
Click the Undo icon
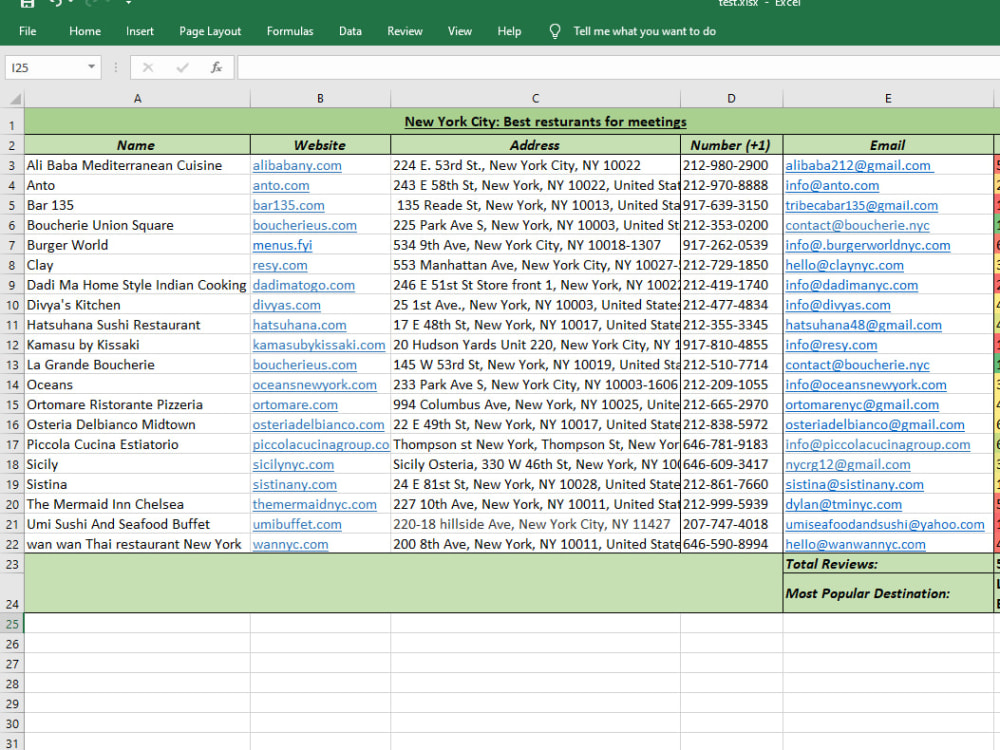pyautogui.click(x=57, y=5)
